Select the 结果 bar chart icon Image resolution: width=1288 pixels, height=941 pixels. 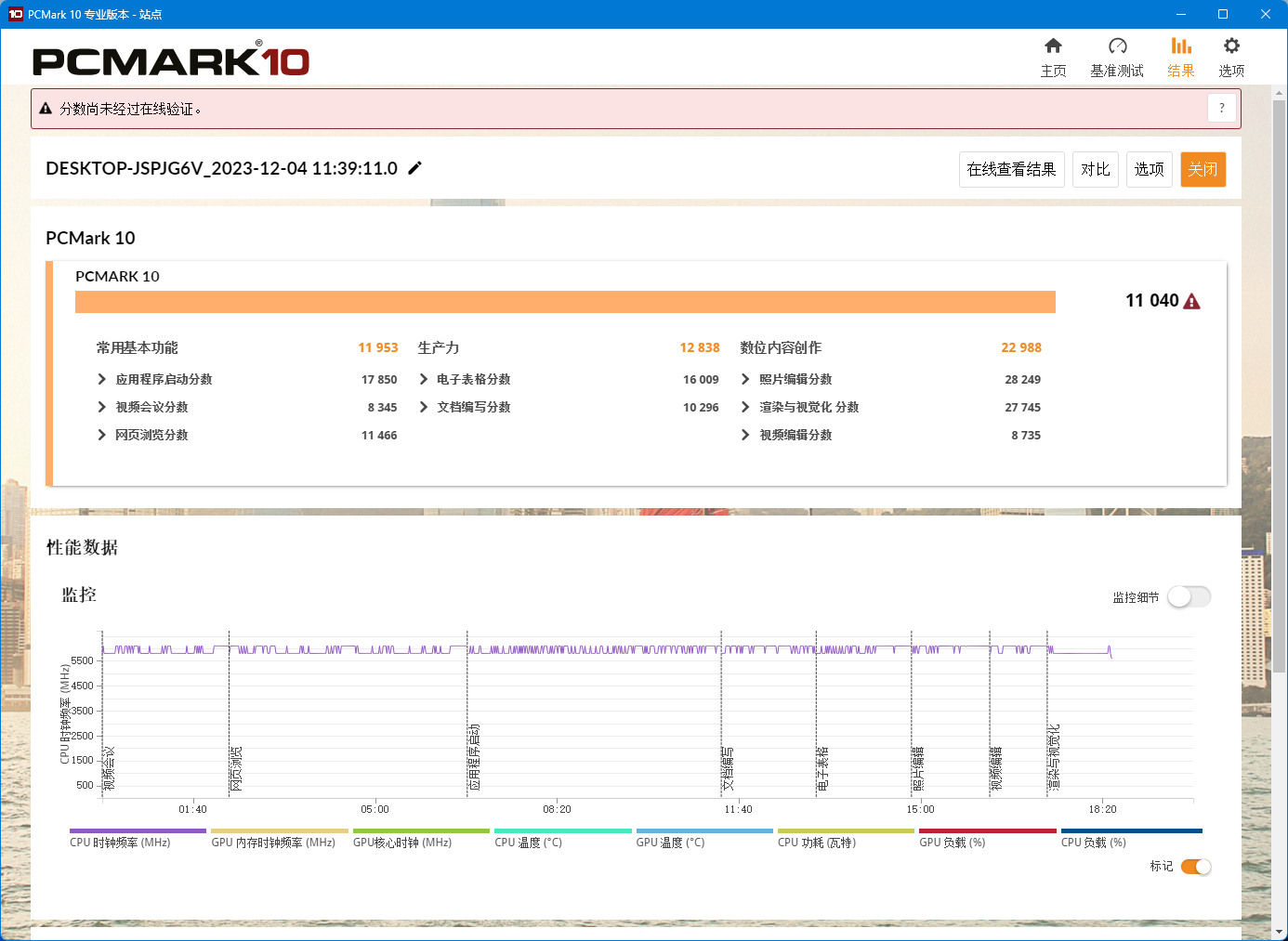tap(1181, 46)
